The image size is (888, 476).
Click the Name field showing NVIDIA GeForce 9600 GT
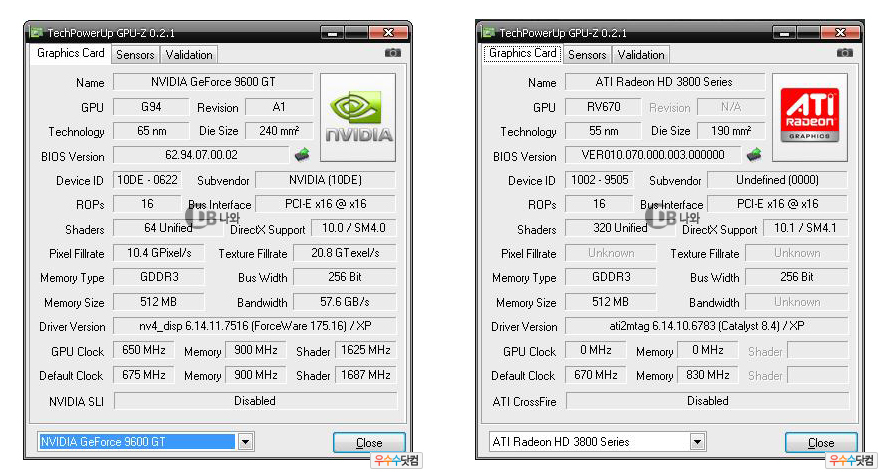(213, 82)
